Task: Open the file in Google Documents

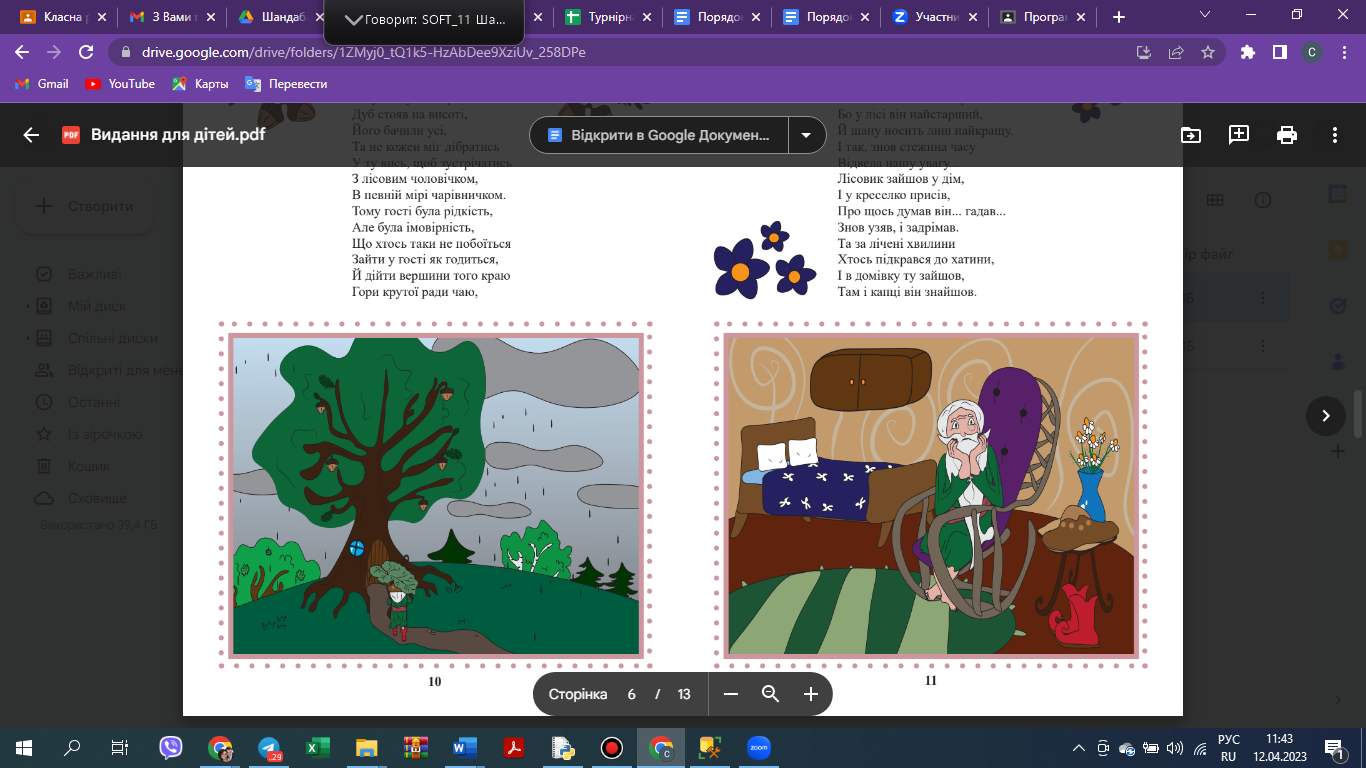Action: 659,135
